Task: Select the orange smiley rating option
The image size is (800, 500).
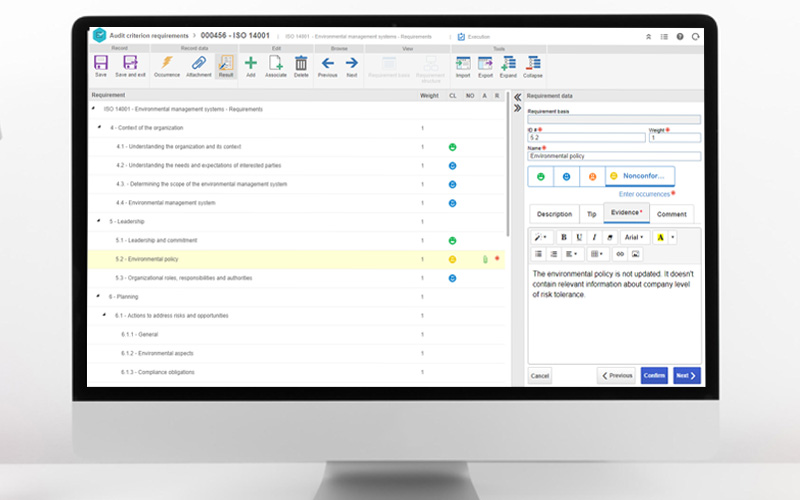Action: 592,177
